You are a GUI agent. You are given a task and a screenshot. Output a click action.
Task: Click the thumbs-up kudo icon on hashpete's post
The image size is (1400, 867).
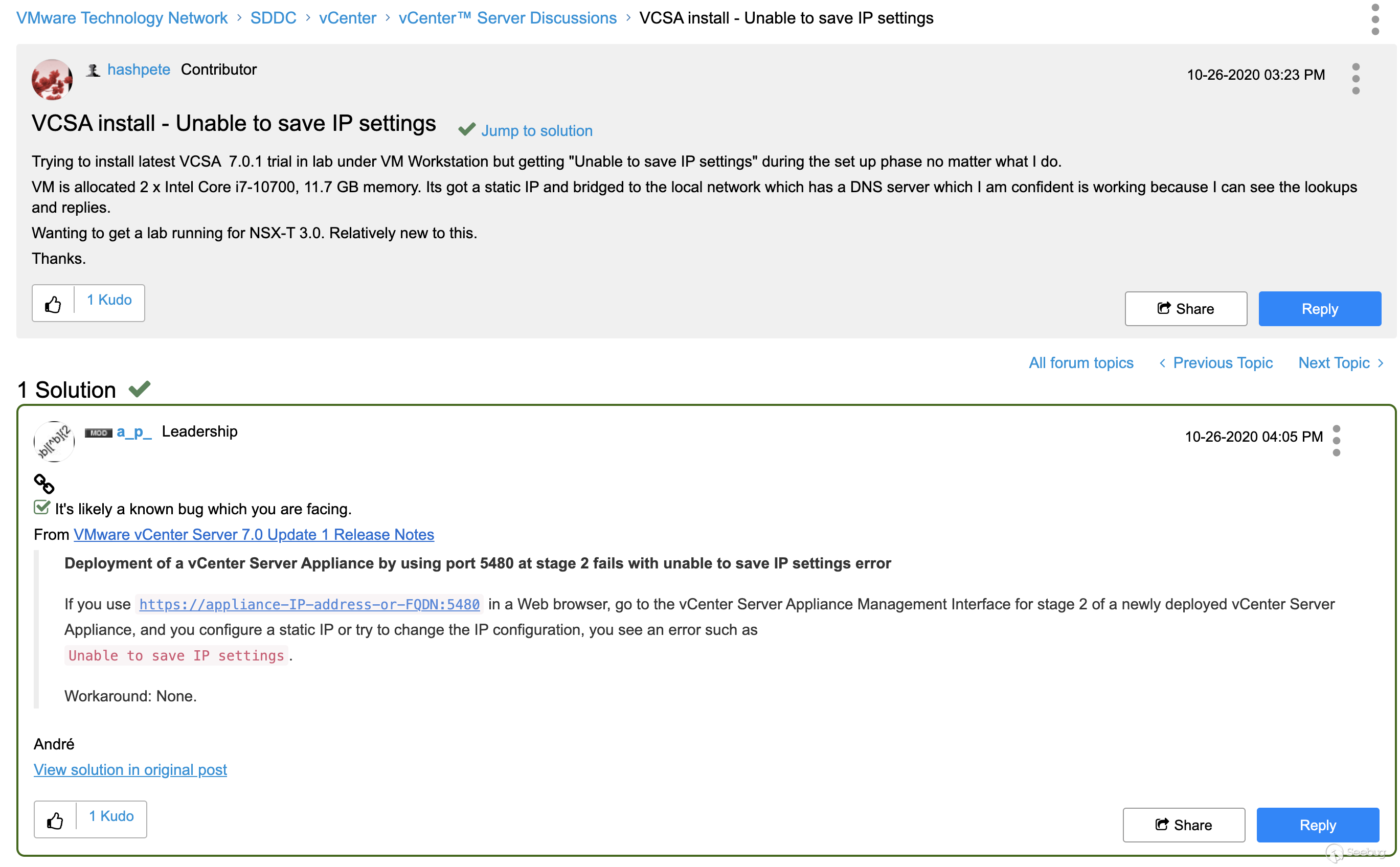click(53, 304)
